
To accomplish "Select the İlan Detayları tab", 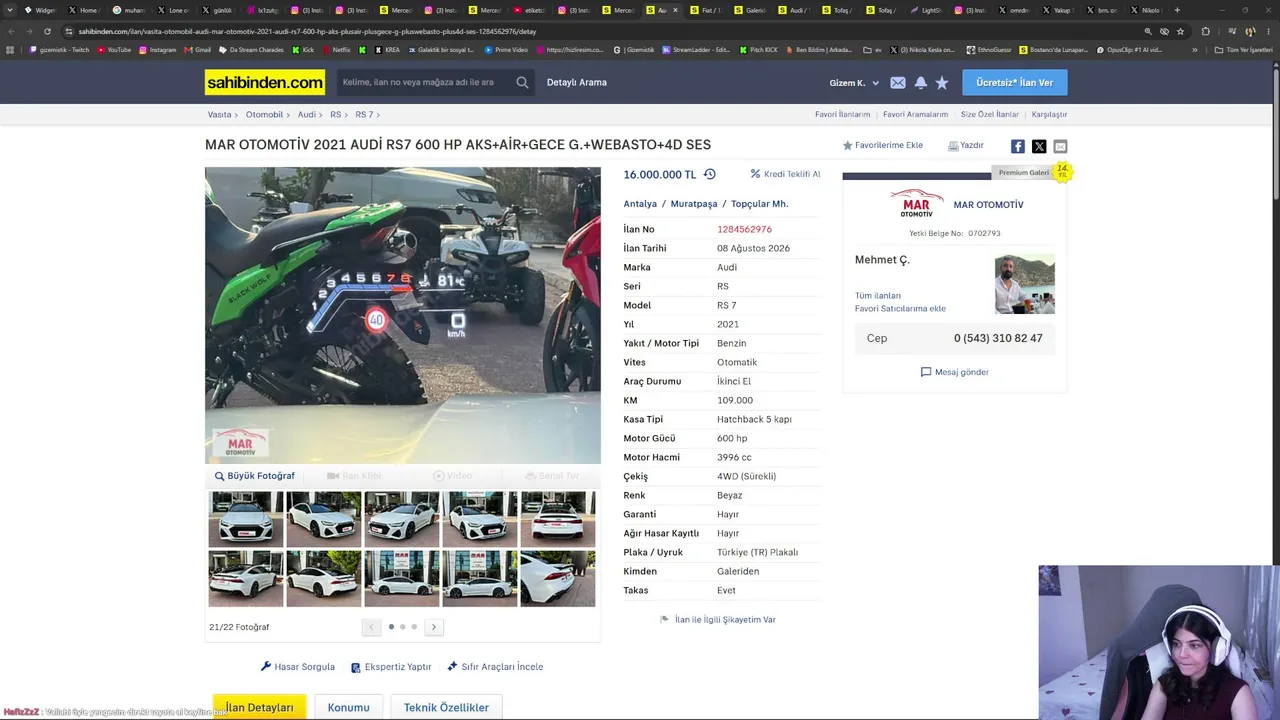I will 259,707.
